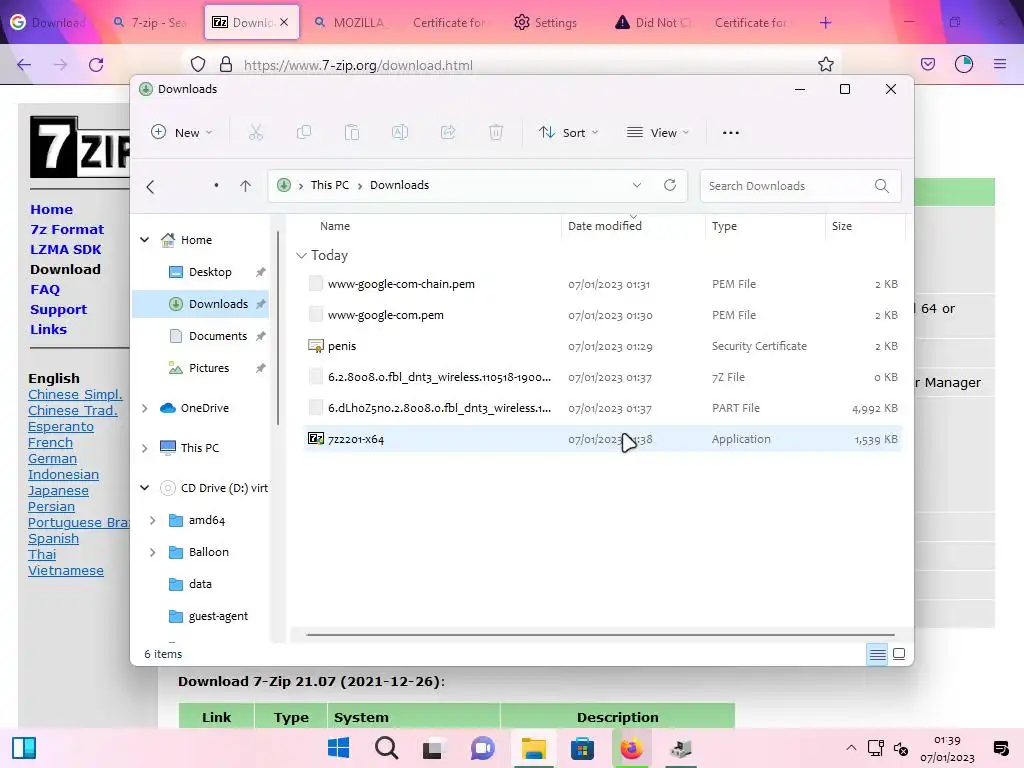Click the Share icon in Explorer toolbar
The image size is (1024, 768).
[448, 133]
